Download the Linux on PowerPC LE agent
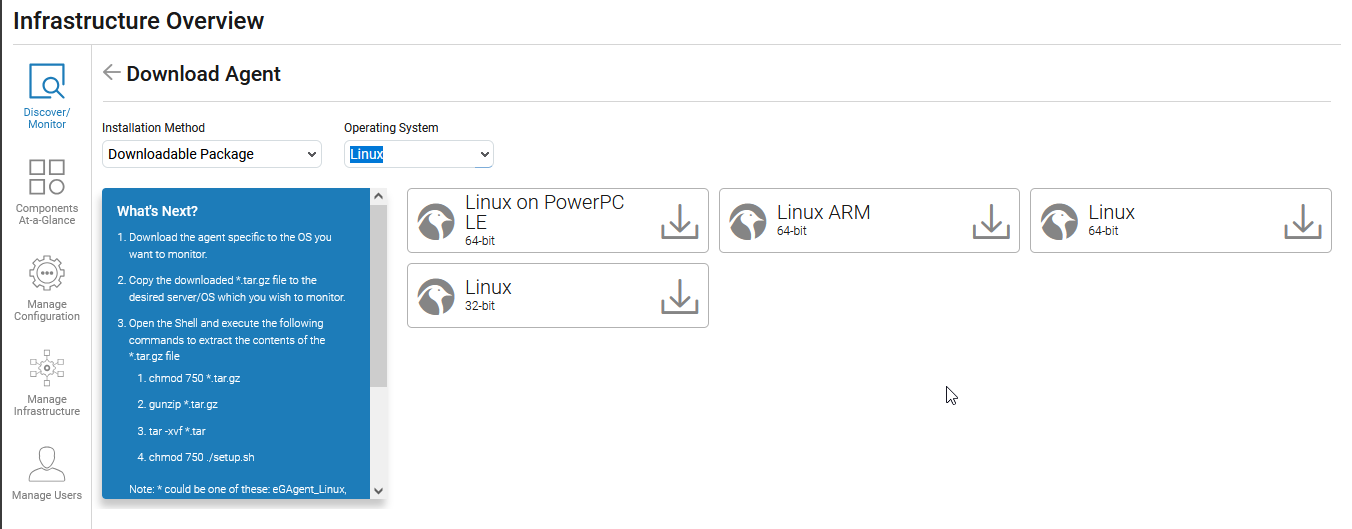The height and width of the screenshot is (529, 1352). [679, 221]
